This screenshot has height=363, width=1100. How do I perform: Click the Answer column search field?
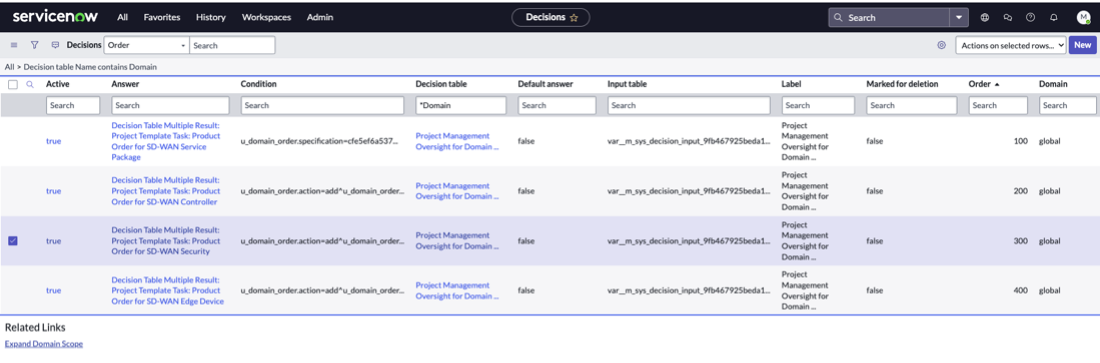pyautogui.click(x=170, y=105)
